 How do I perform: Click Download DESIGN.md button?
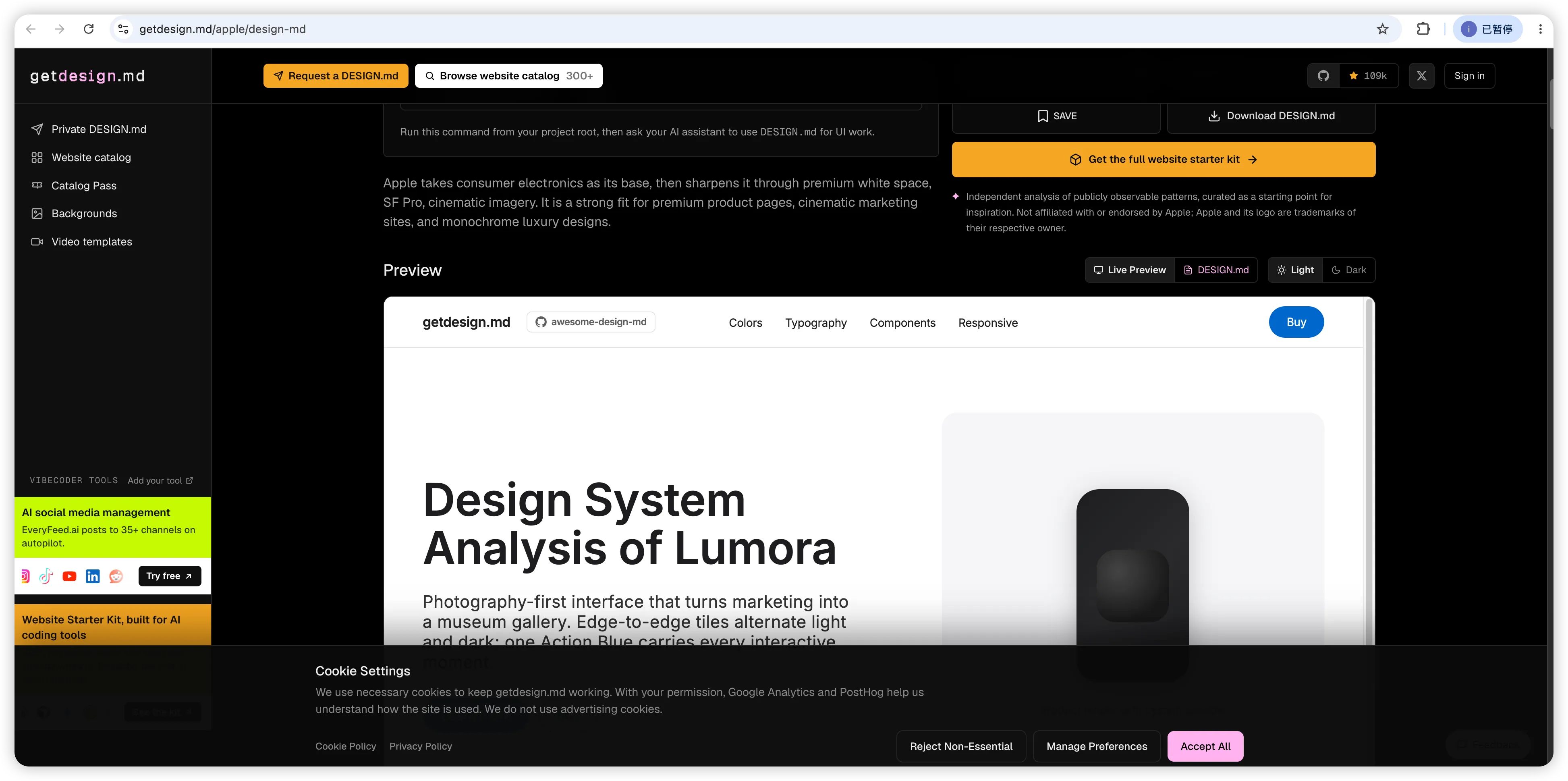(x=1271, y=116)
